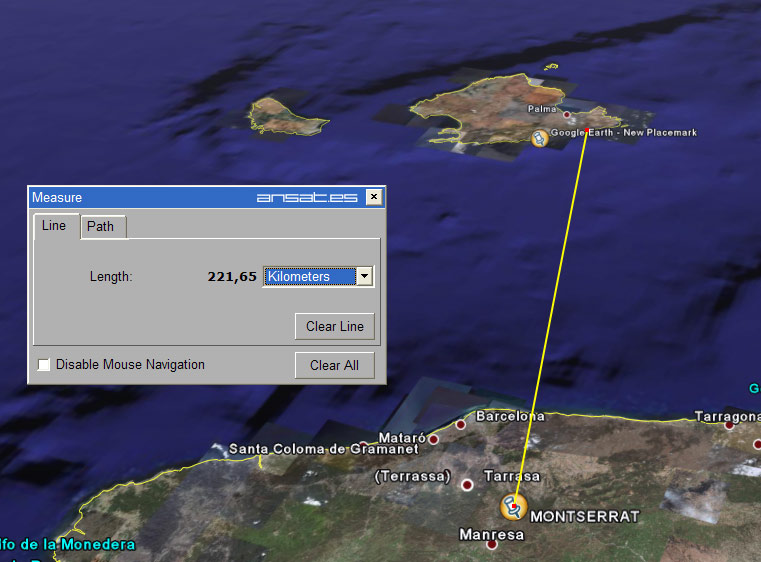The width and height of the screenshot is (761, 562).
Task: Click the red endpoint of the measure line
Action: pyautogui.click(x=587, y=131)
